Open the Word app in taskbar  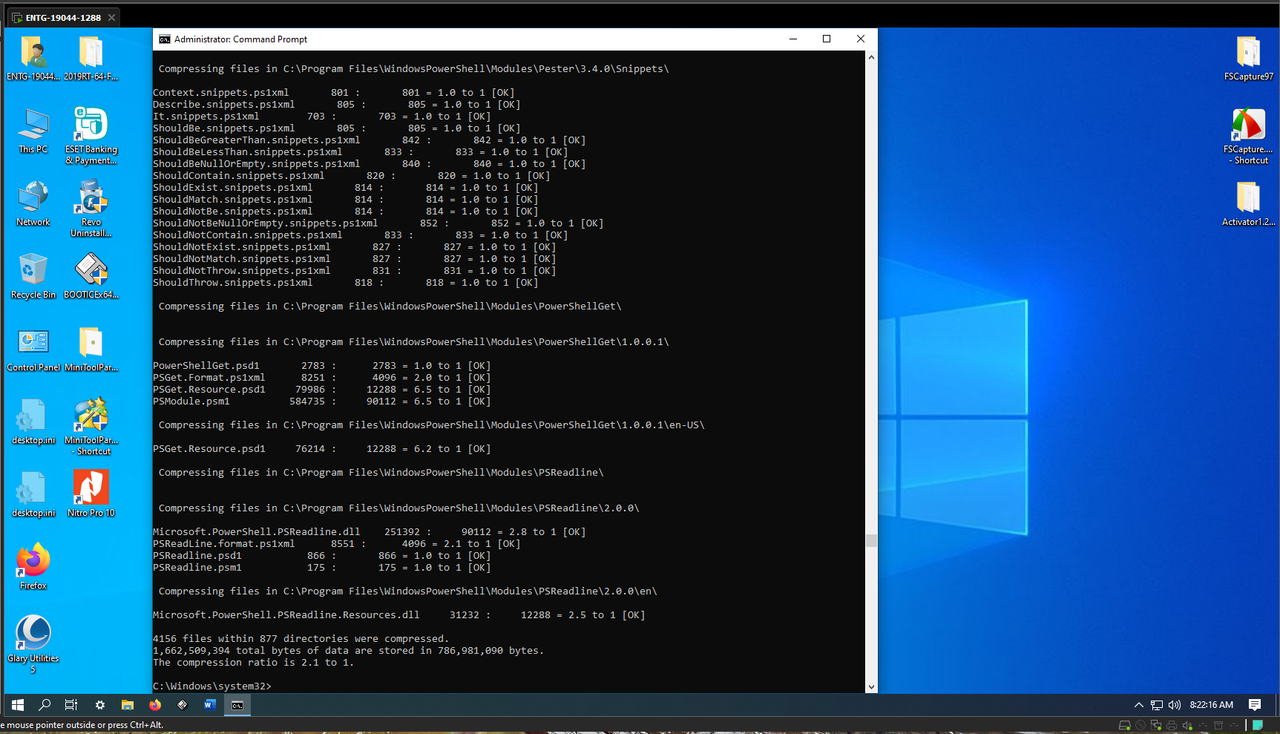[210, 705]
